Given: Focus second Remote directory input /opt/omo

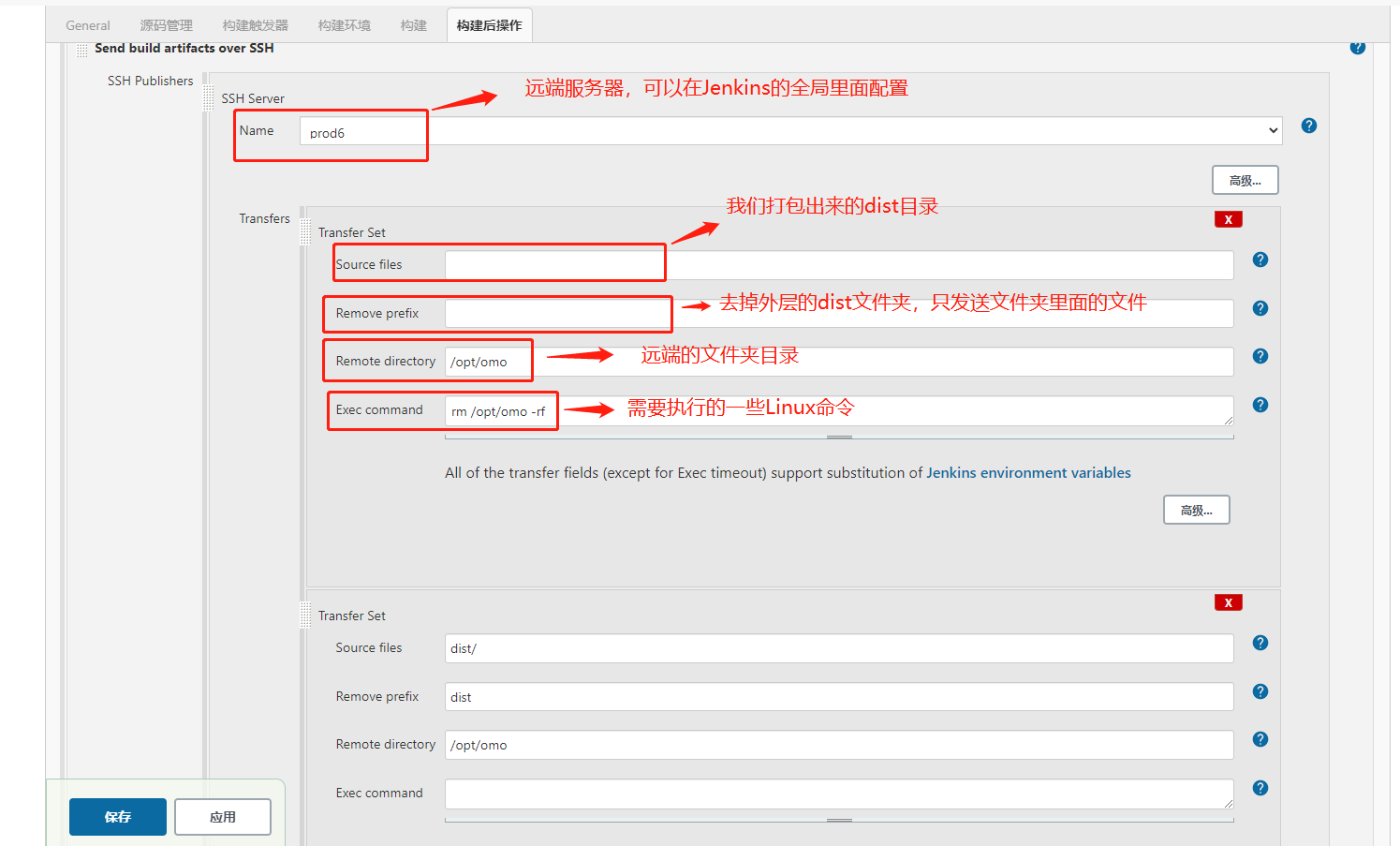Looking at the screenshot, I should (x=839, y=745).
